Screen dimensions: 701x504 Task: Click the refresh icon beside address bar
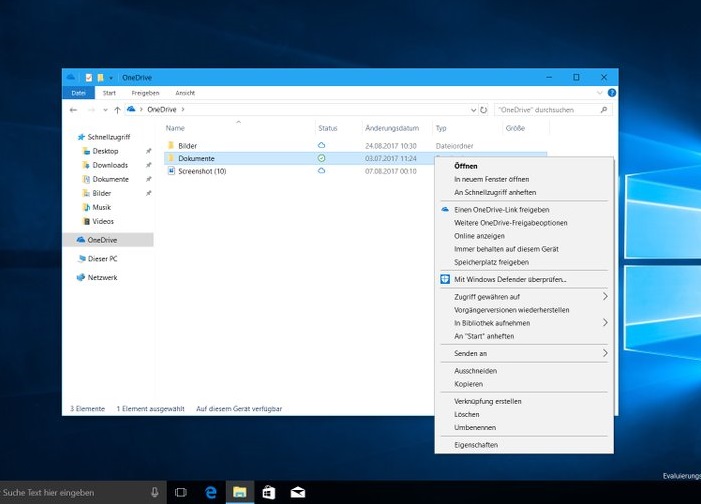tap(484, 109)
